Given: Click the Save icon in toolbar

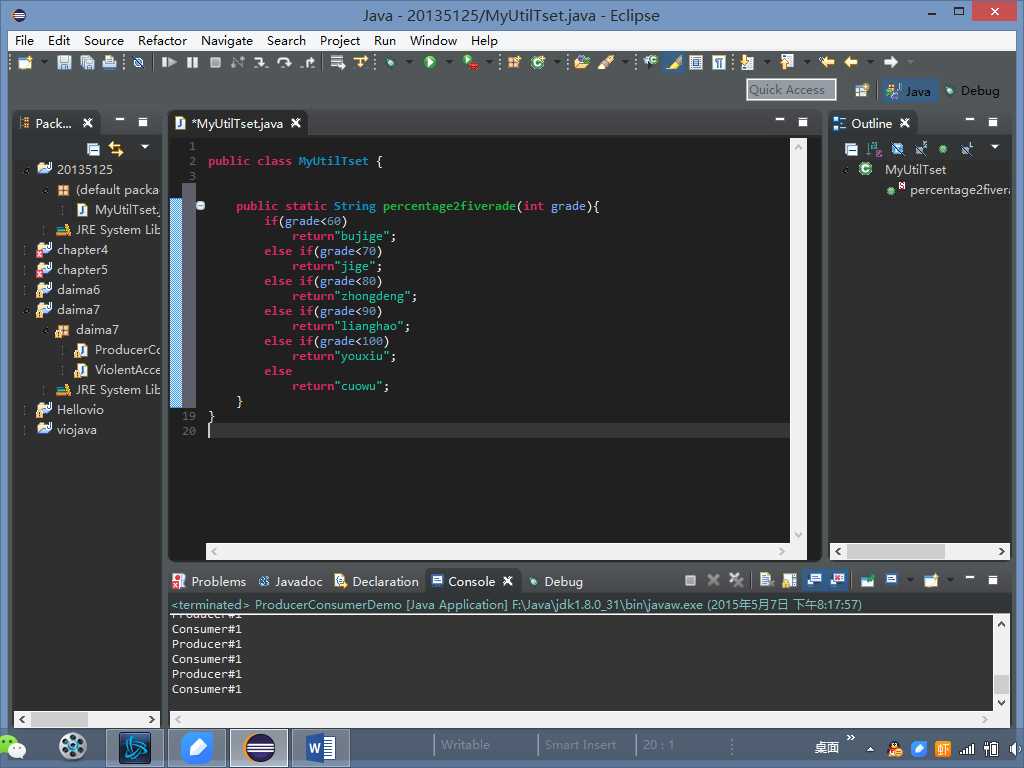Looking at the screenshot, I should pyautogui.click(x=64, y=63).
